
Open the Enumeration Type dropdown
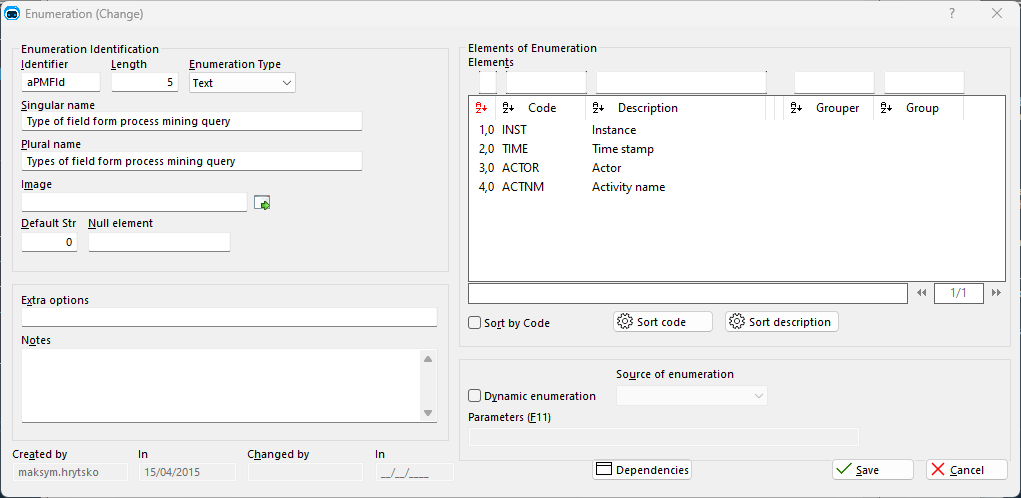(242, 83)
